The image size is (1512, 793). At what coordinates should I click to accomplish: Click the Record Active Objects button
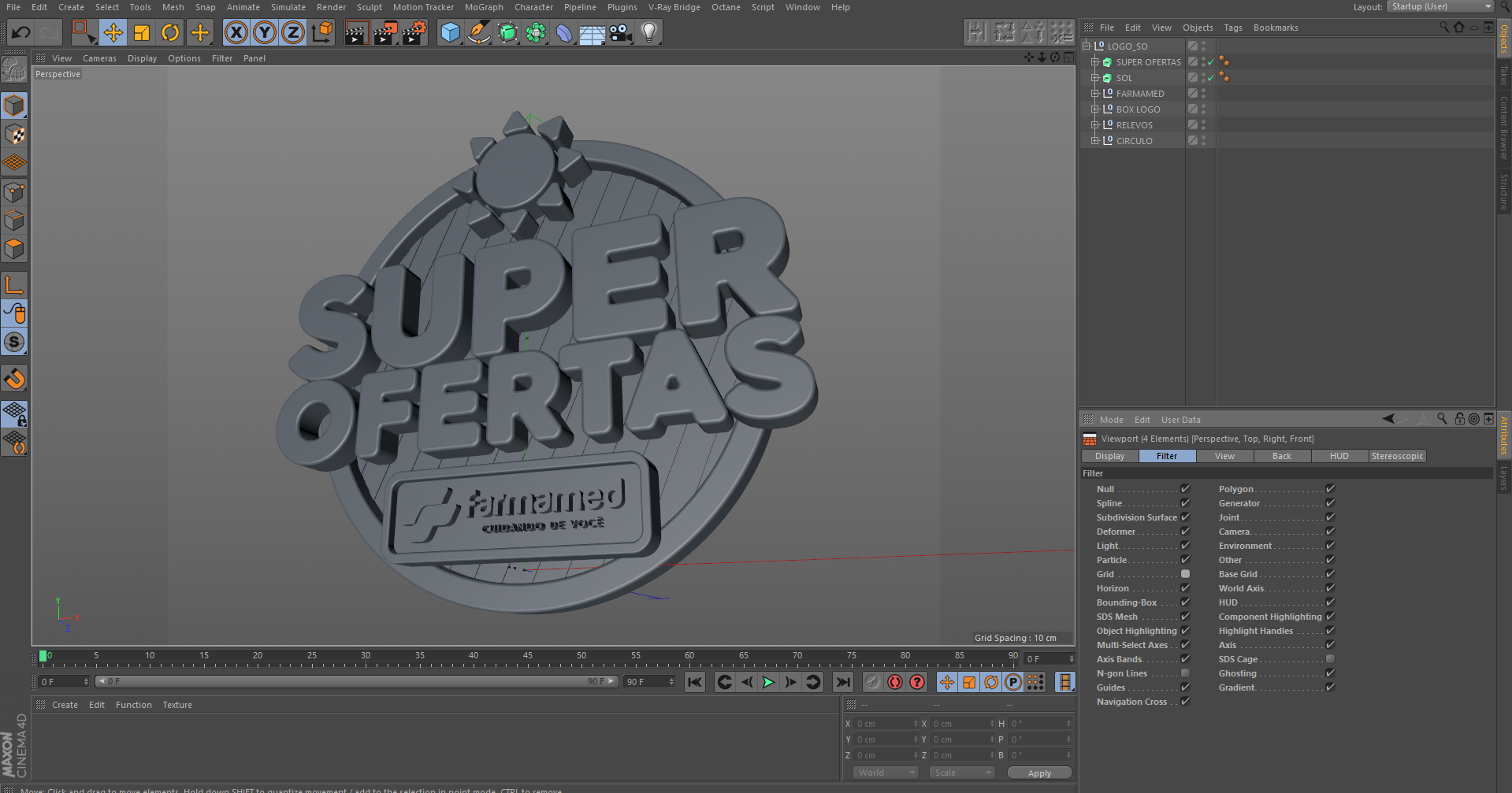(872, 682)
